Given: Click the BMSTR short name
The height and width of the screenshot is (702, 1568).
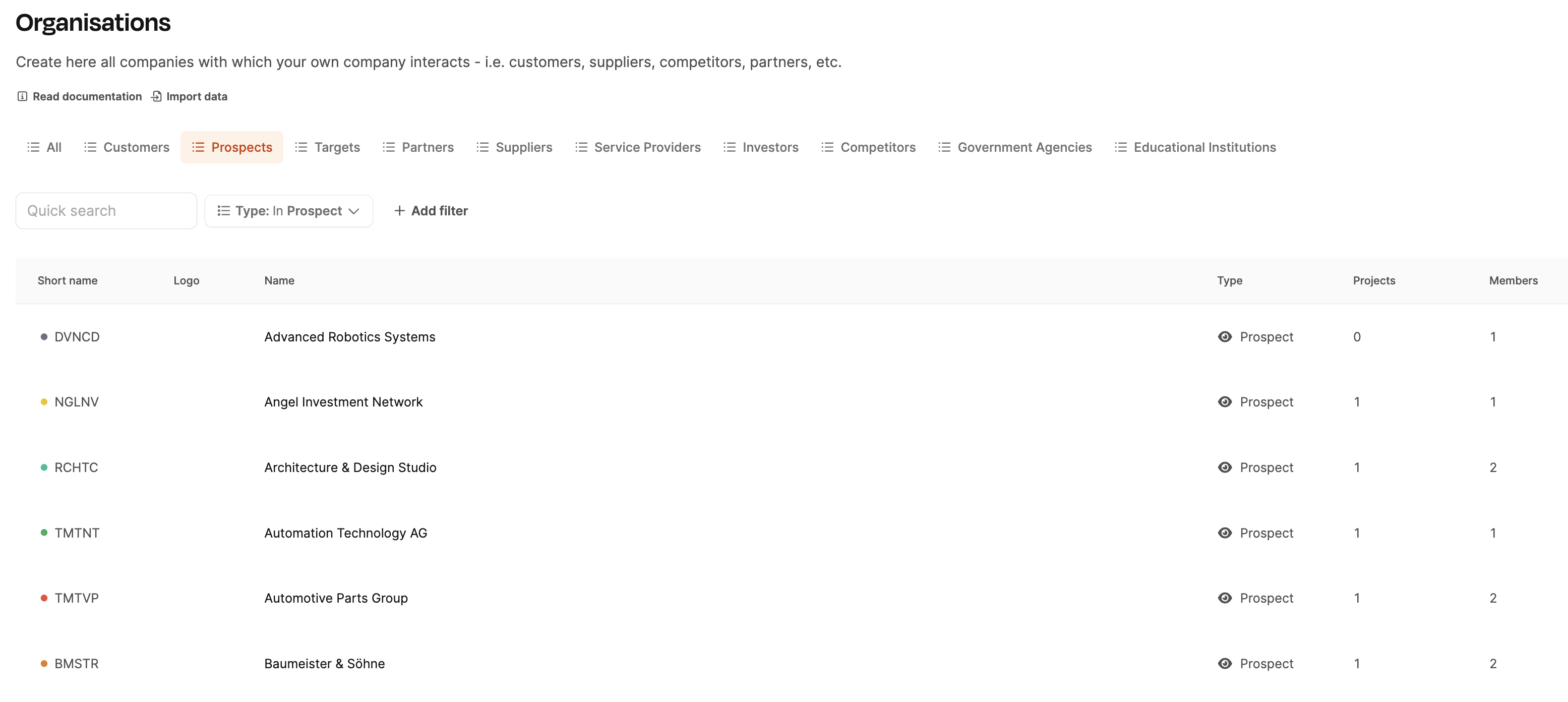Looking at the screenshot, I should click(77, 664).
